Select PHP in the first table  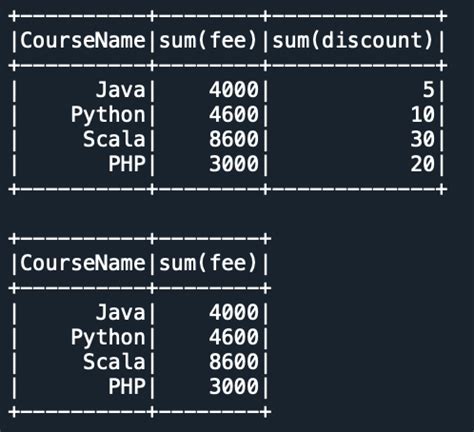(x=127, y=163)
